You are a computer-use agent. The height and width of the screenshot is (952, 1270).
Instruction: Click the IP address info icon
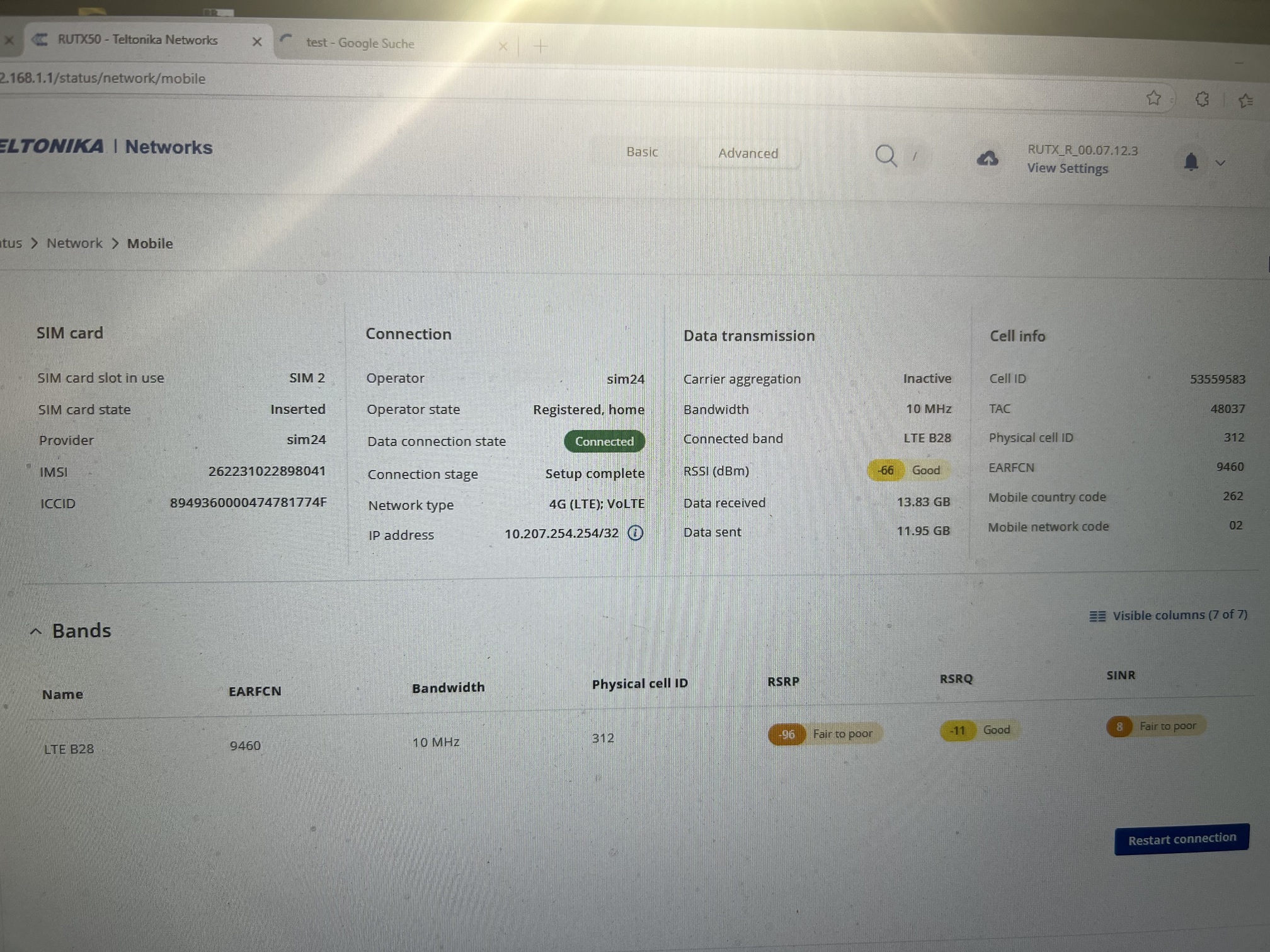(x=635, y=533)
